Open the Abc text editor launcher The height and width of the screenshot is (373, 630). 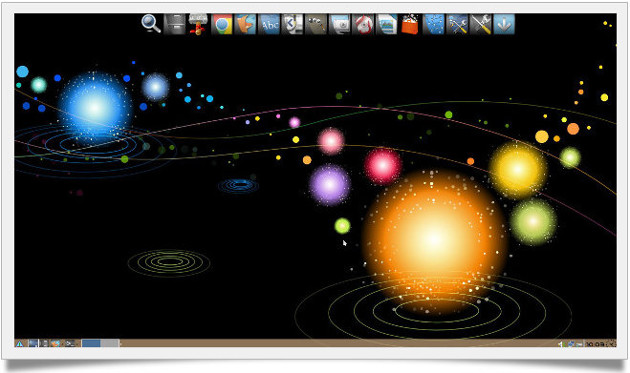(269, 24)
